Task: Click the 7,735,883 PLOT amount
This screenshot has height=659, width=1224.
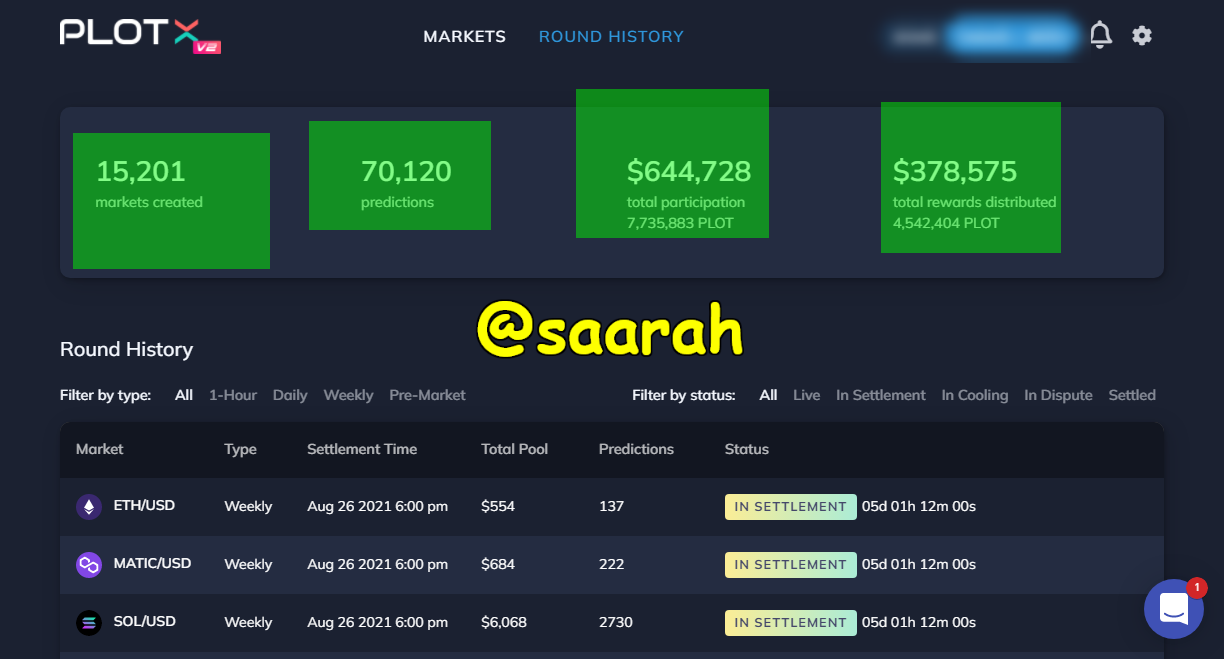Action: click(680, 223)
